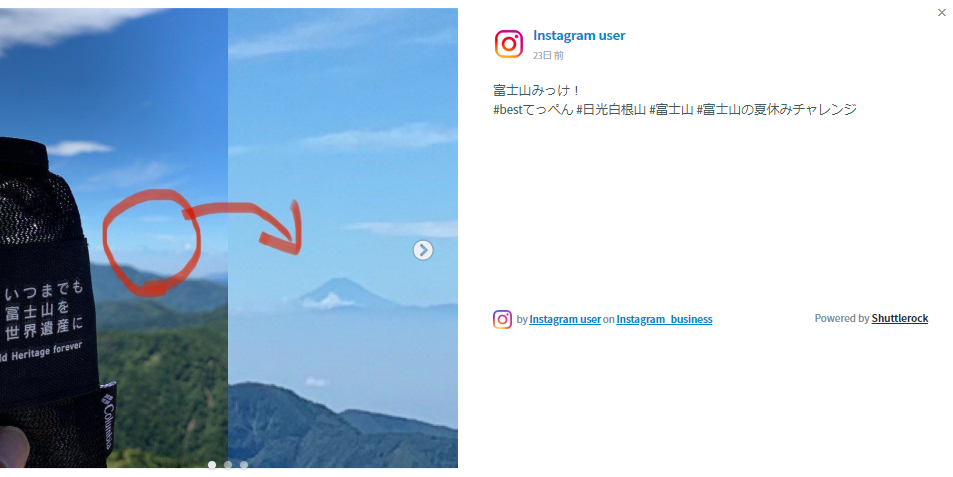Open the Instagram user profile heading
Screen dimensions: 953x477
[x=579, y=35]
